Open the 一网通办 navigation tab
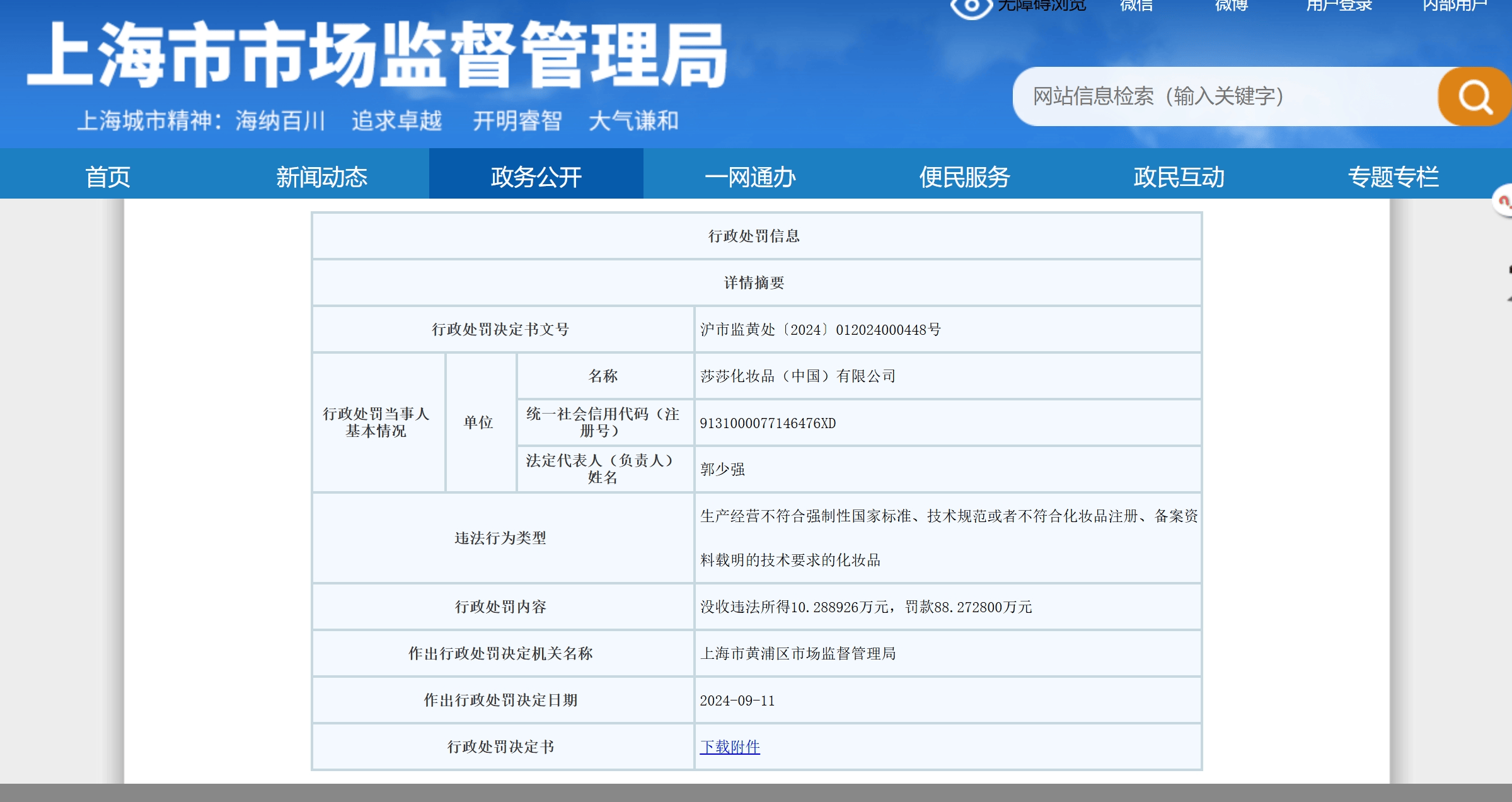The image size is (1512, 802). pos(750,177)
